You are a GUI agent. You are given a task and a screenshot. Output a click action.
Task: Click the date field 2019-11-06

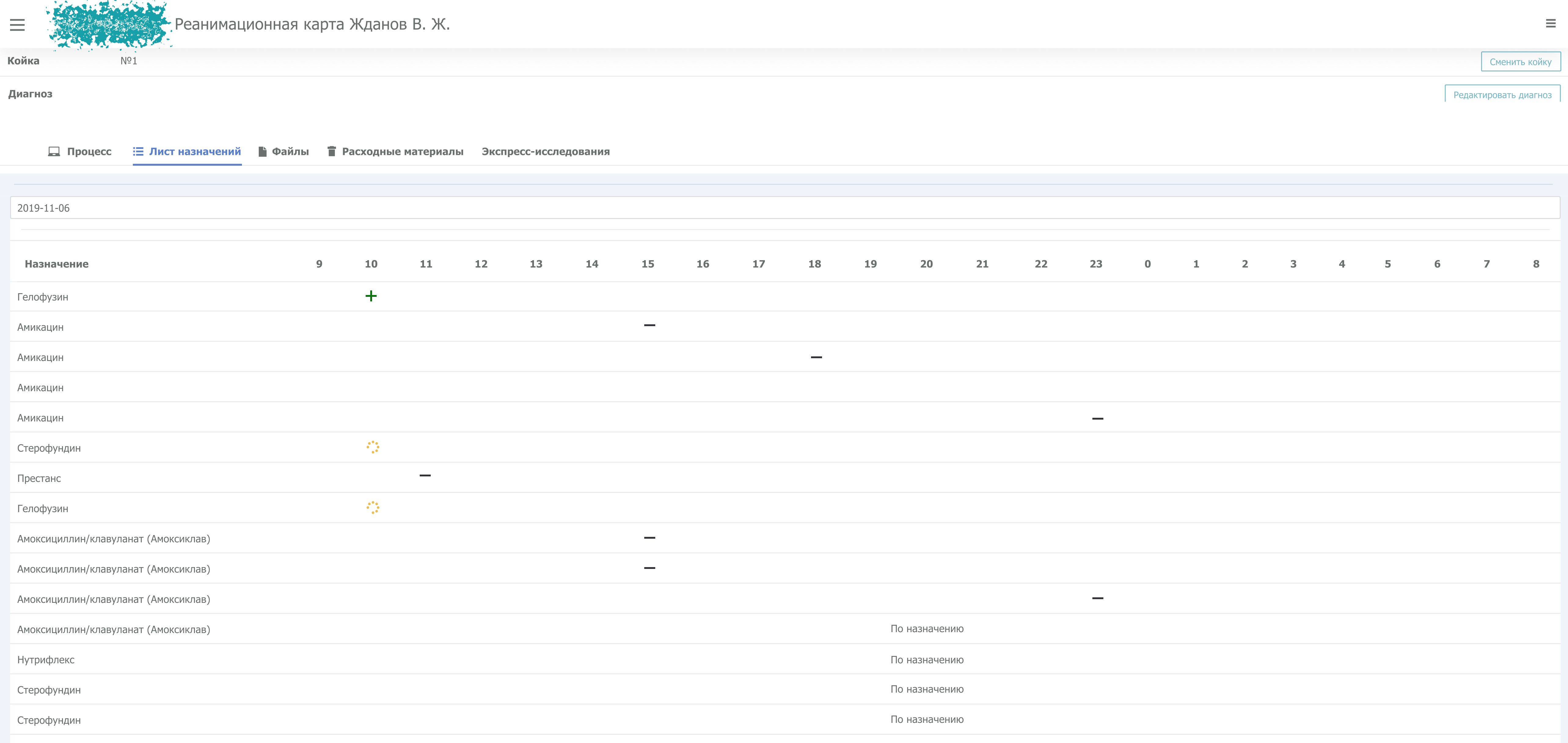click(x=784, y=208)
